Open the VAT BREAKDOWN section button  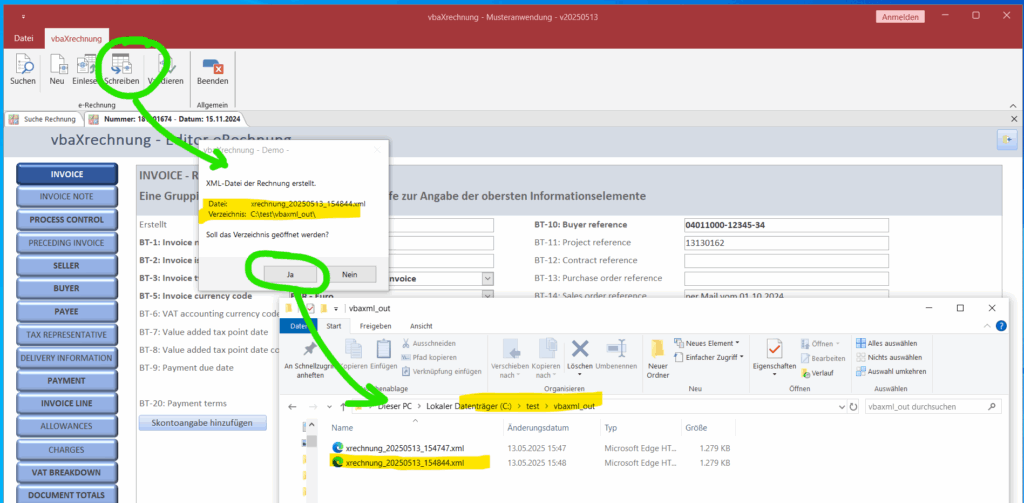coord(67,472)
